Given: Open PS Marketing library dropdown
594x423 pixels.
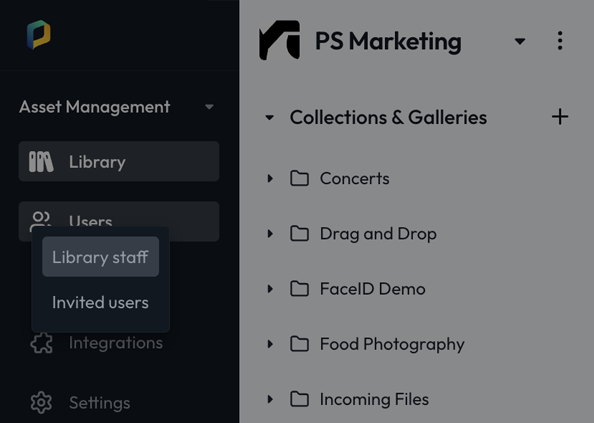Looking at the screenshot, I should (520, 41).
